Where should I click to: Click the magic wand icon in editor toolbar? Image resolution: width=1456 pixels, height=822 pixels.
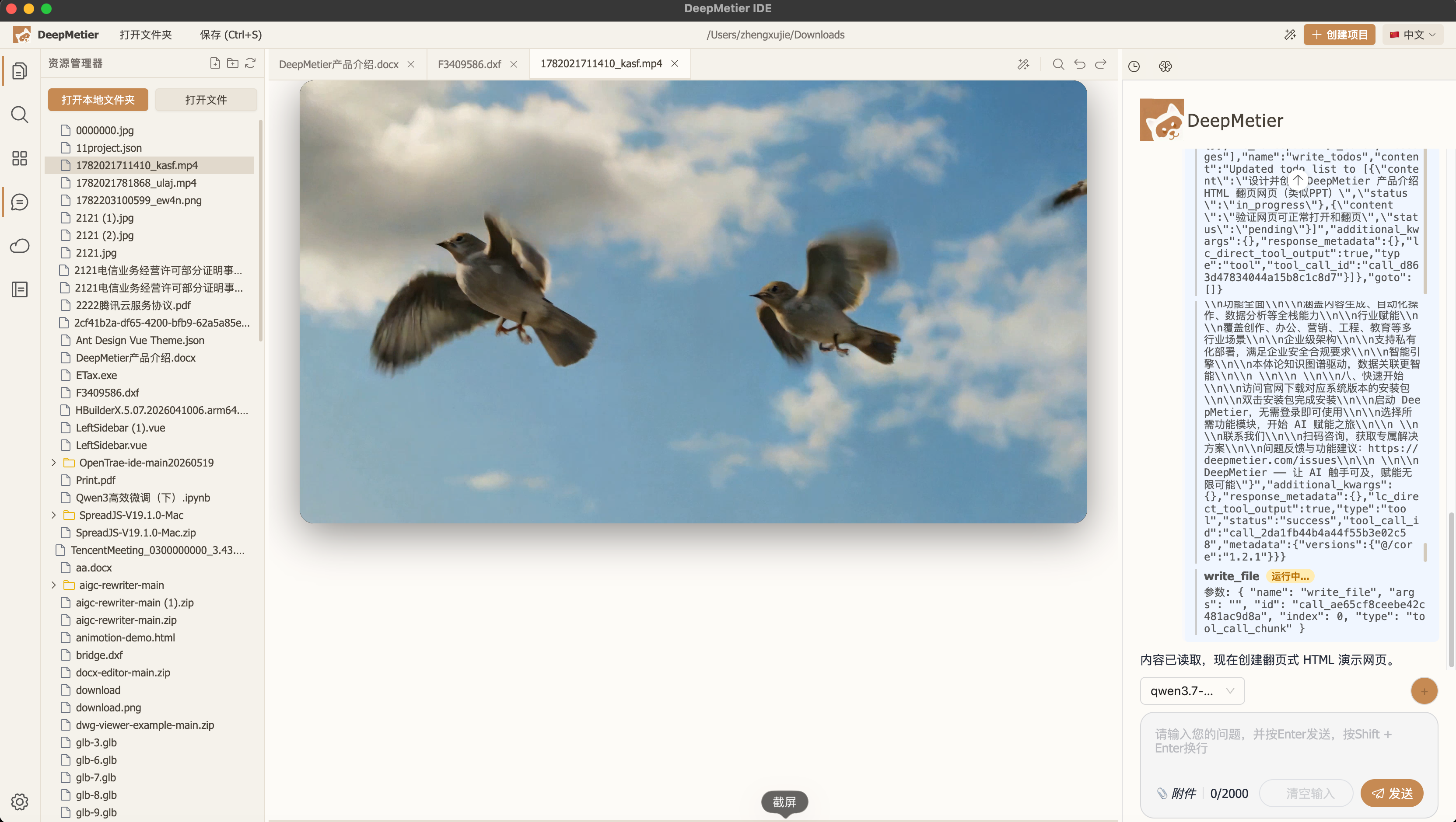[1023, 64]
